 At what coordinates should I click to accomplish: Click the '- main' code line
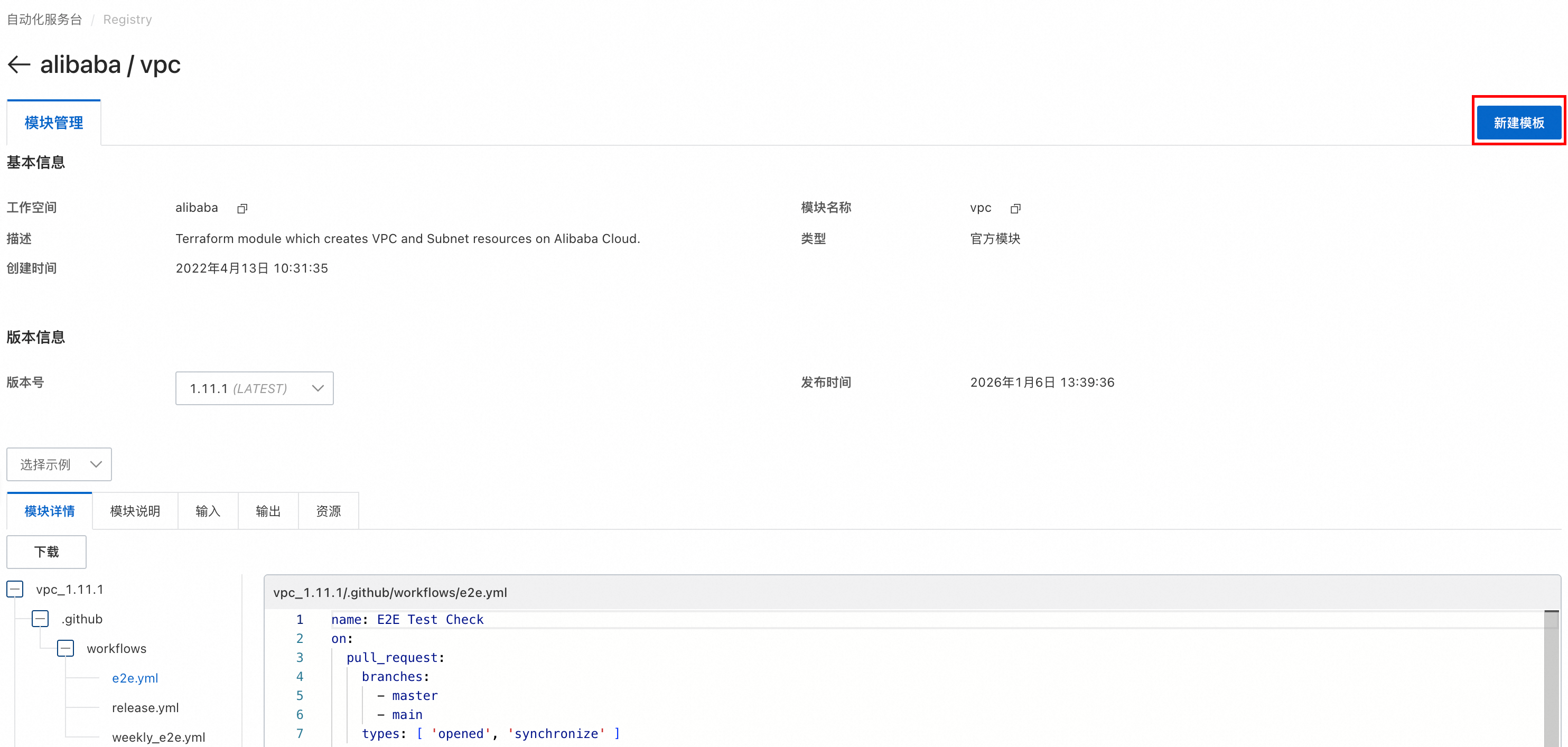click(x=400, y=715)
